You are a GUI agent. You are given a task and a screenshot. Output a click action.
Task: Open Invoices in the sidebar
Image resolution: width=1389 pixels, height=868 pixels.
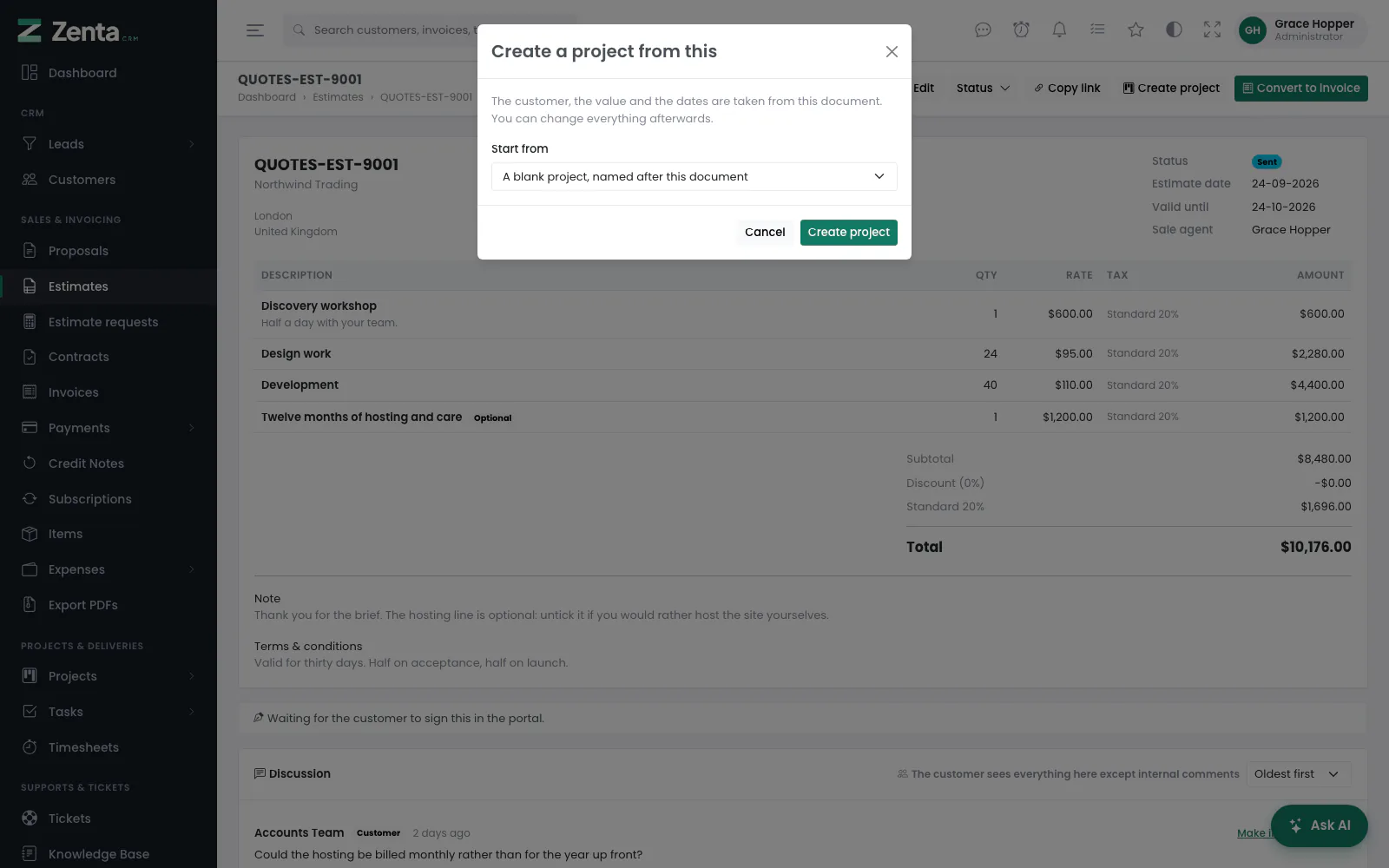click(x=109, y=392)
